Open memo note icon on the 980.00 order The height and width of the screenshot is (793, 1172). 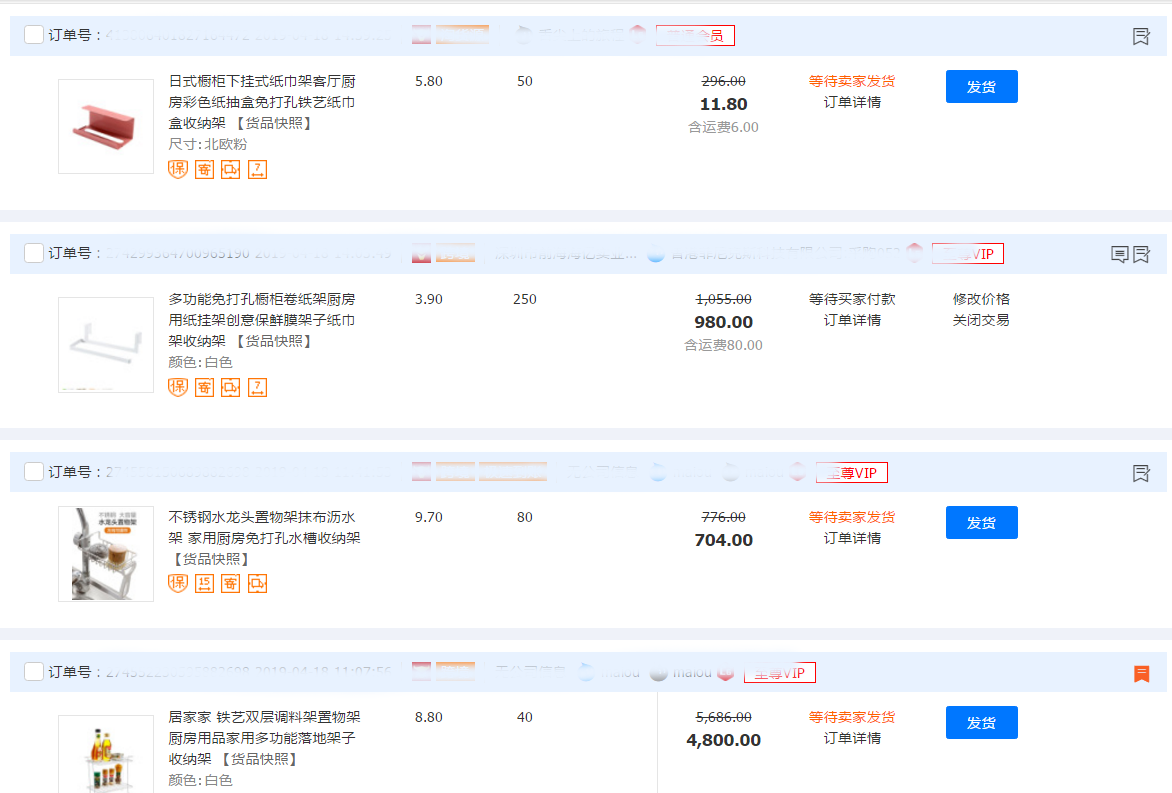1141,254
